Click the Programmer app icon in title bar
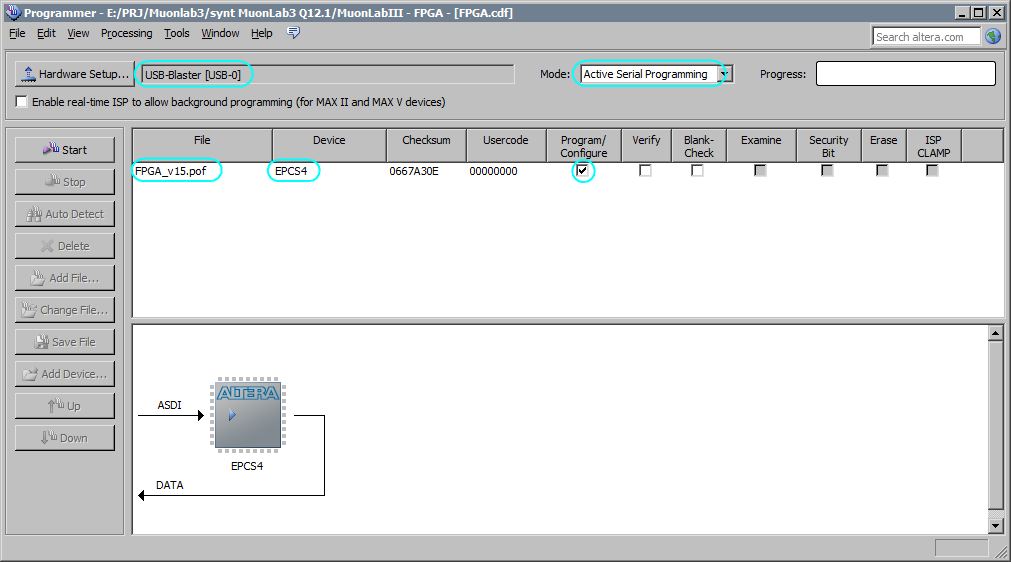 (x=12, y=12)
